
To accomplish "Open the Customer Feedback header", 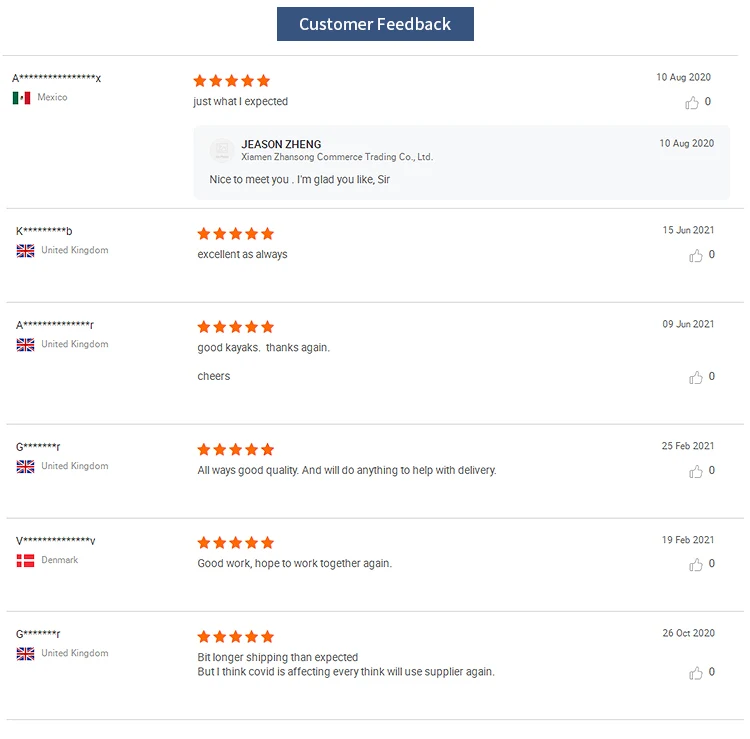I will click(x=375, y=24).
